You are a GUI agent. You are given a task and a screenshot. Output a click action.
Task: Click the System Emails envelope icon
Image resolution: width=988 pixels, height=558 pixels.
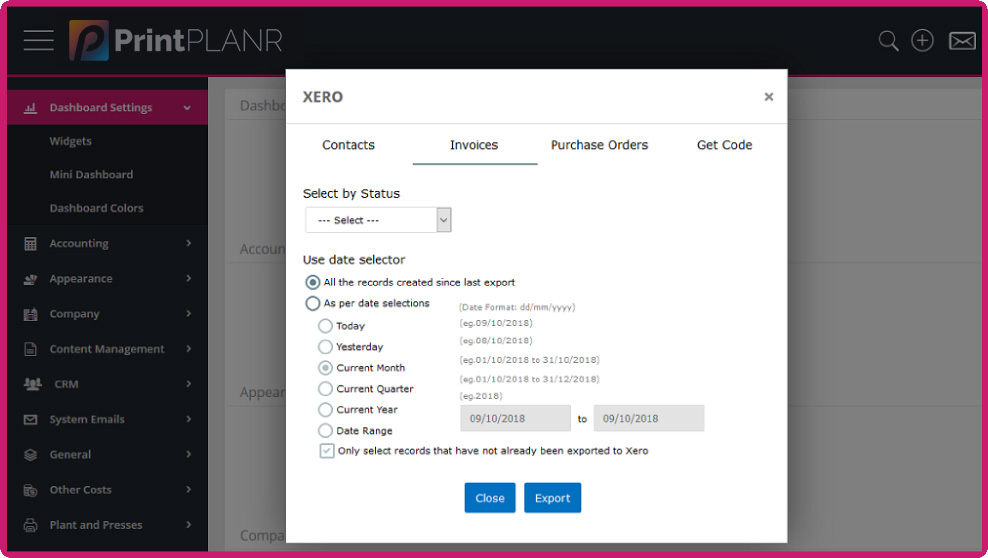coord(30,419)
